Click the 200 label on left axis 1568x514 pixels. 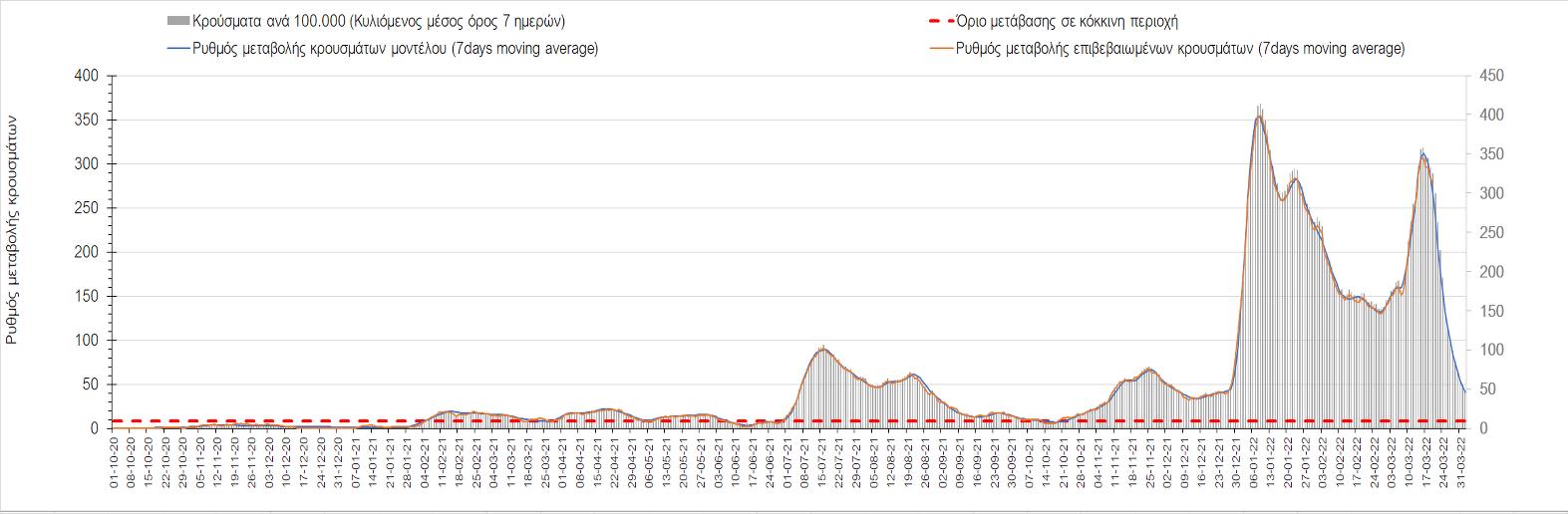pyautogui.click(x=87, y=252)
